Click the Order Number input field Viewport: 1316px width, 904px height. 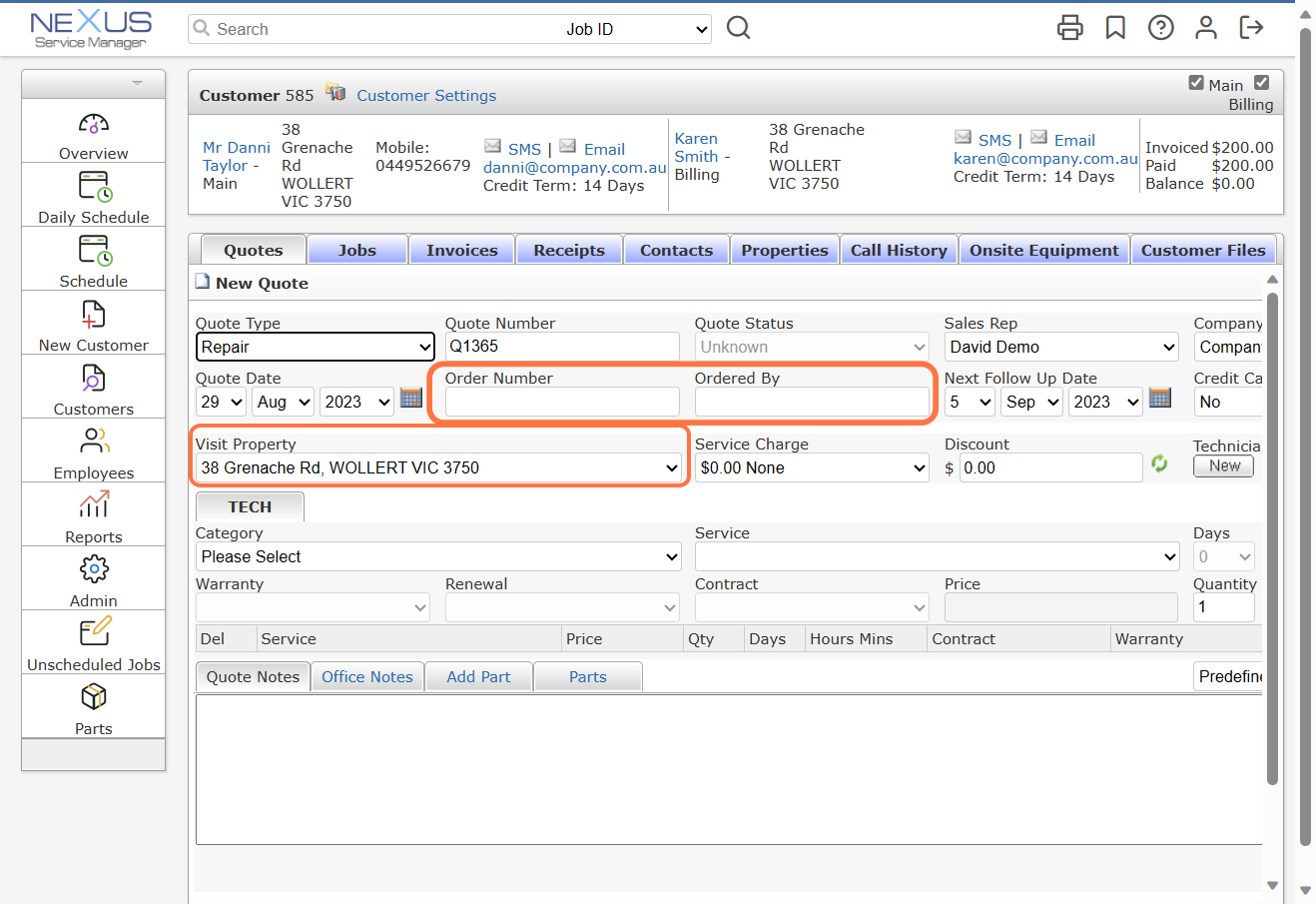click(x=562, y=402)
